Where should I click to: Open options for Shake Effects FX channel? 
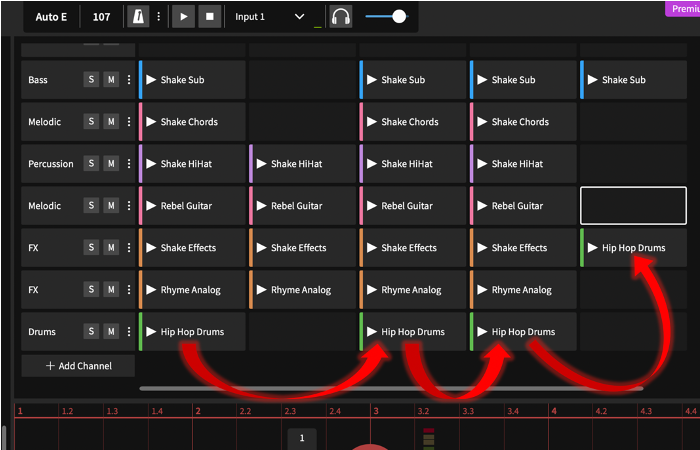(x=129, y=248)
